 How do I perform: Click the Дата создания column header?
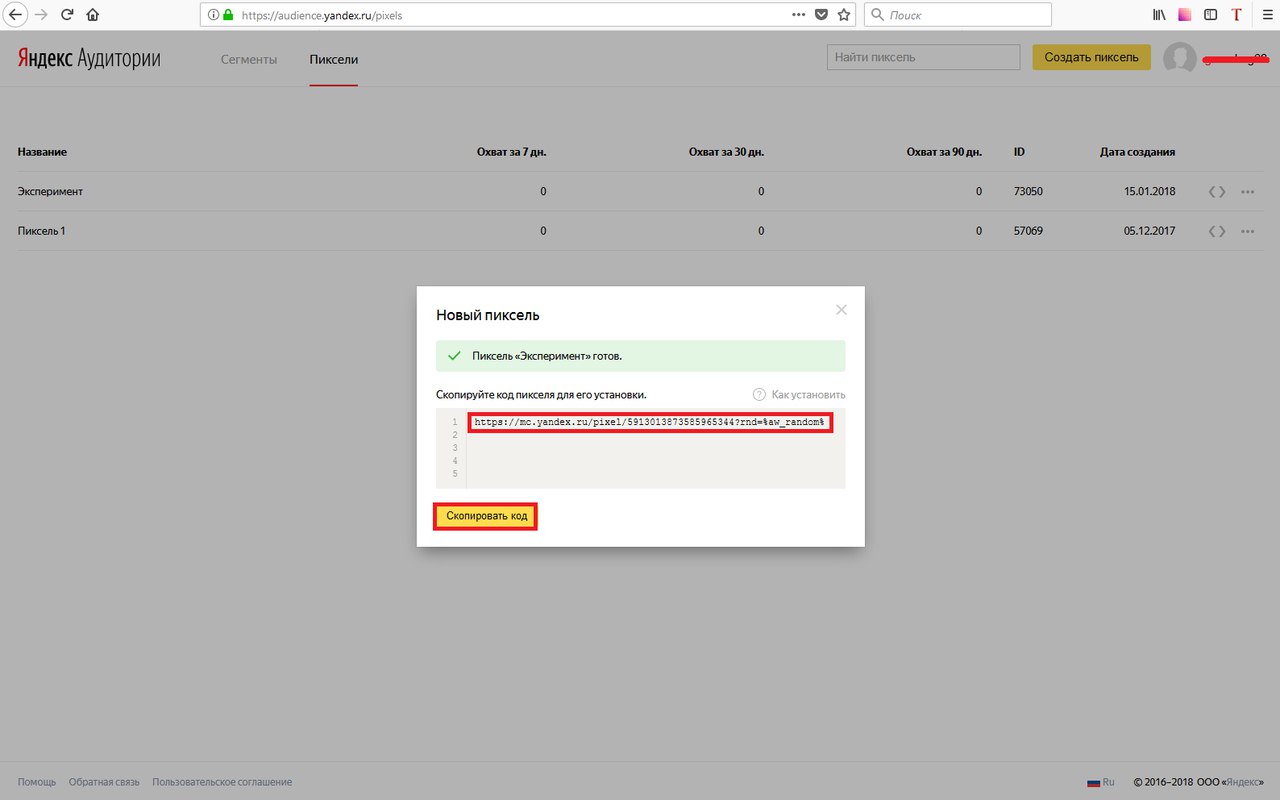click(1138, 152)
